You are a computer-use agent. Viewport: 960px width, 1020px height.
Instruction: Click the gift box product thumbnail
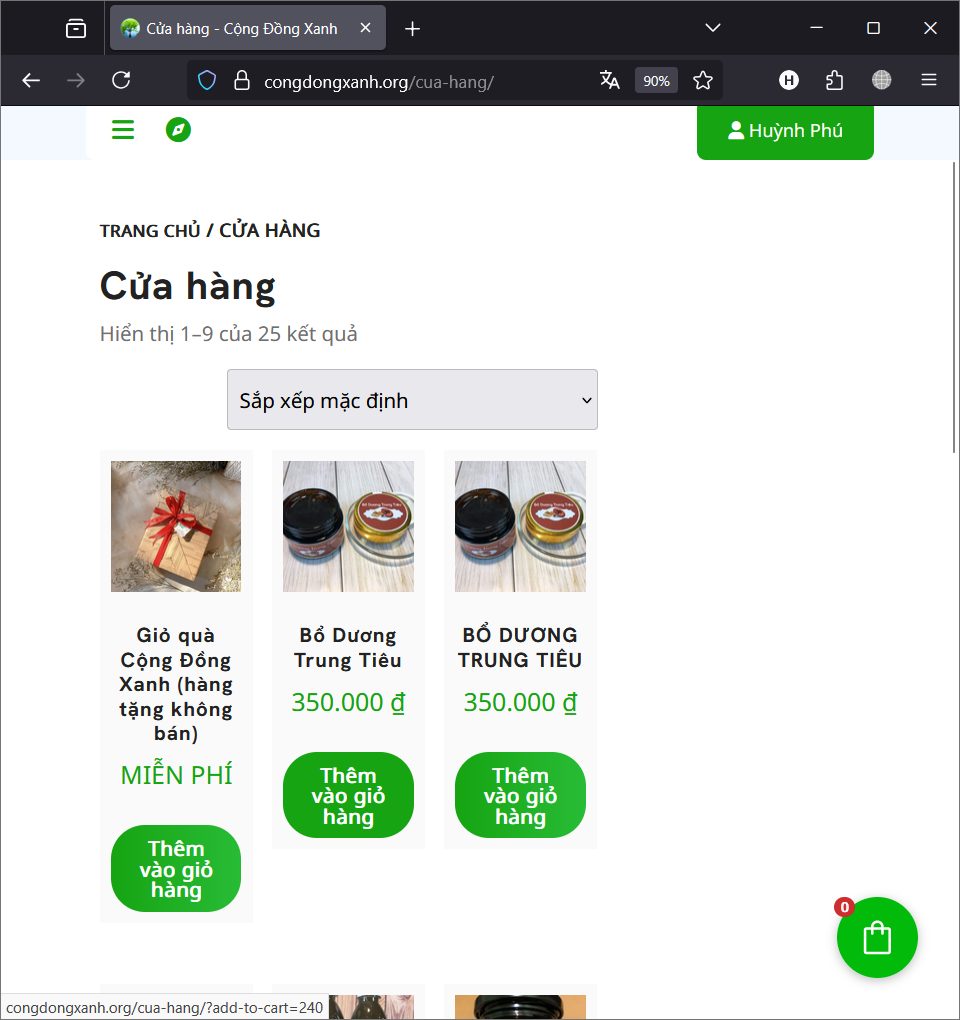pos(176,526)
